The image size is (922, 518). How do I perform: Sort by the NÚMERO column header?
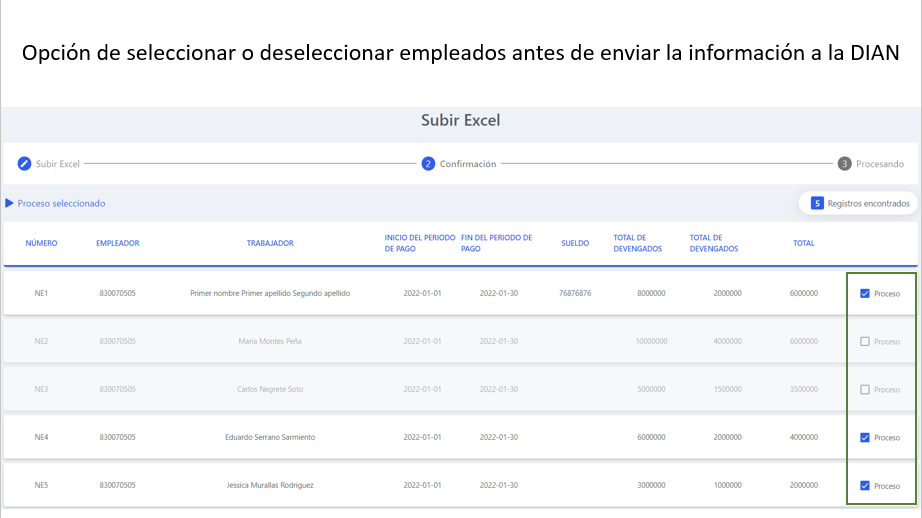[x=41, y=243]
